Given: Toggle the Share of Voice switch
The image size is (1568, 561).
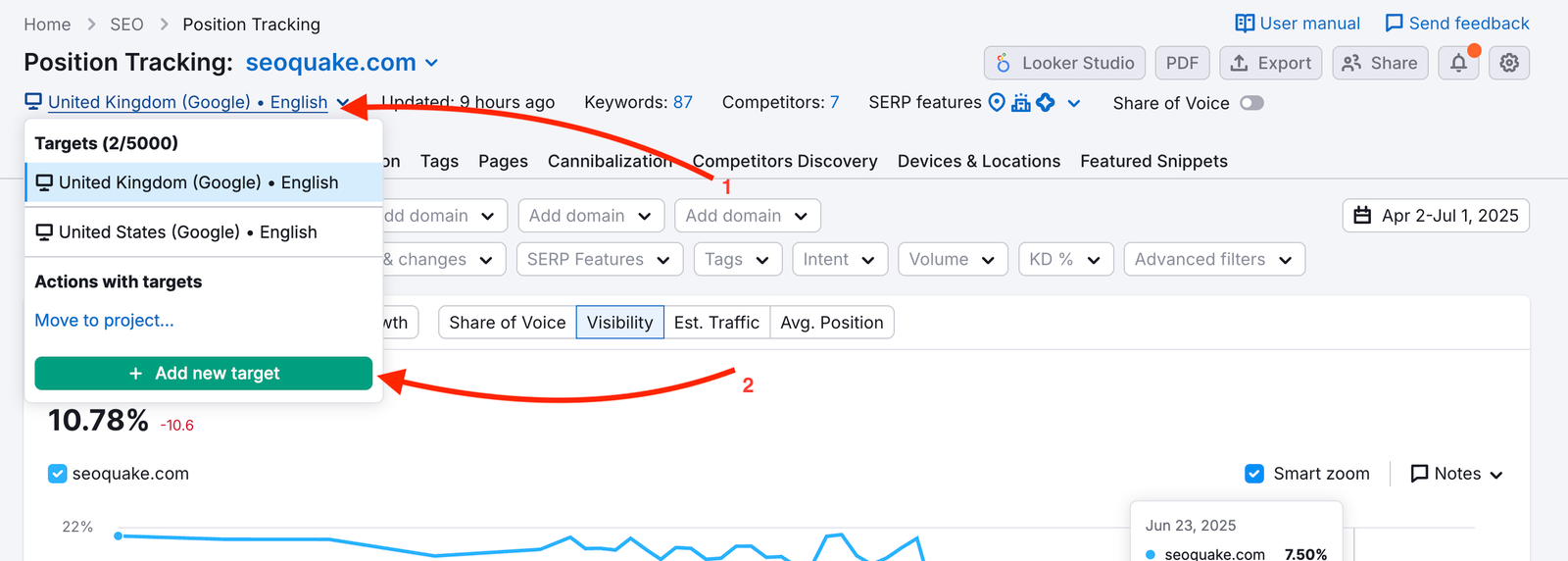Looking at the screenshot, I should [1251, 103].
